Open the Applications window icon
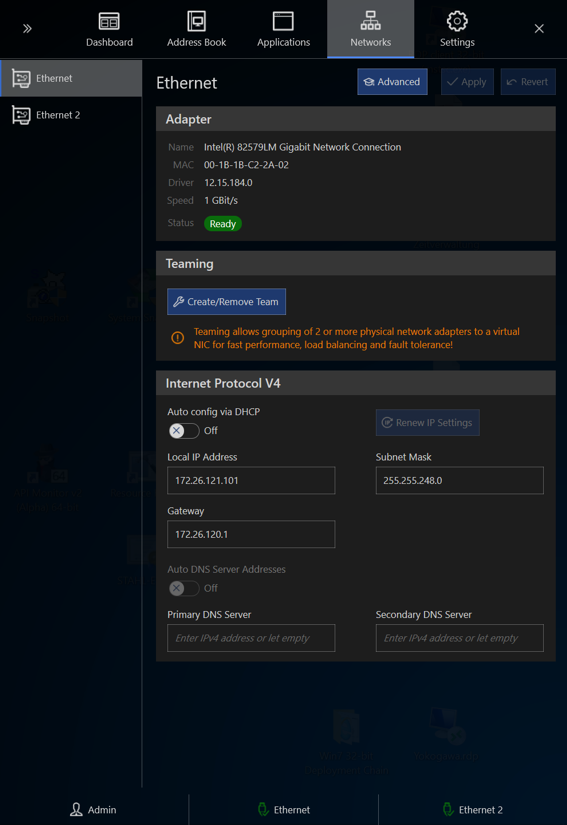The image size is (567, 825). [x=283, y=22]
